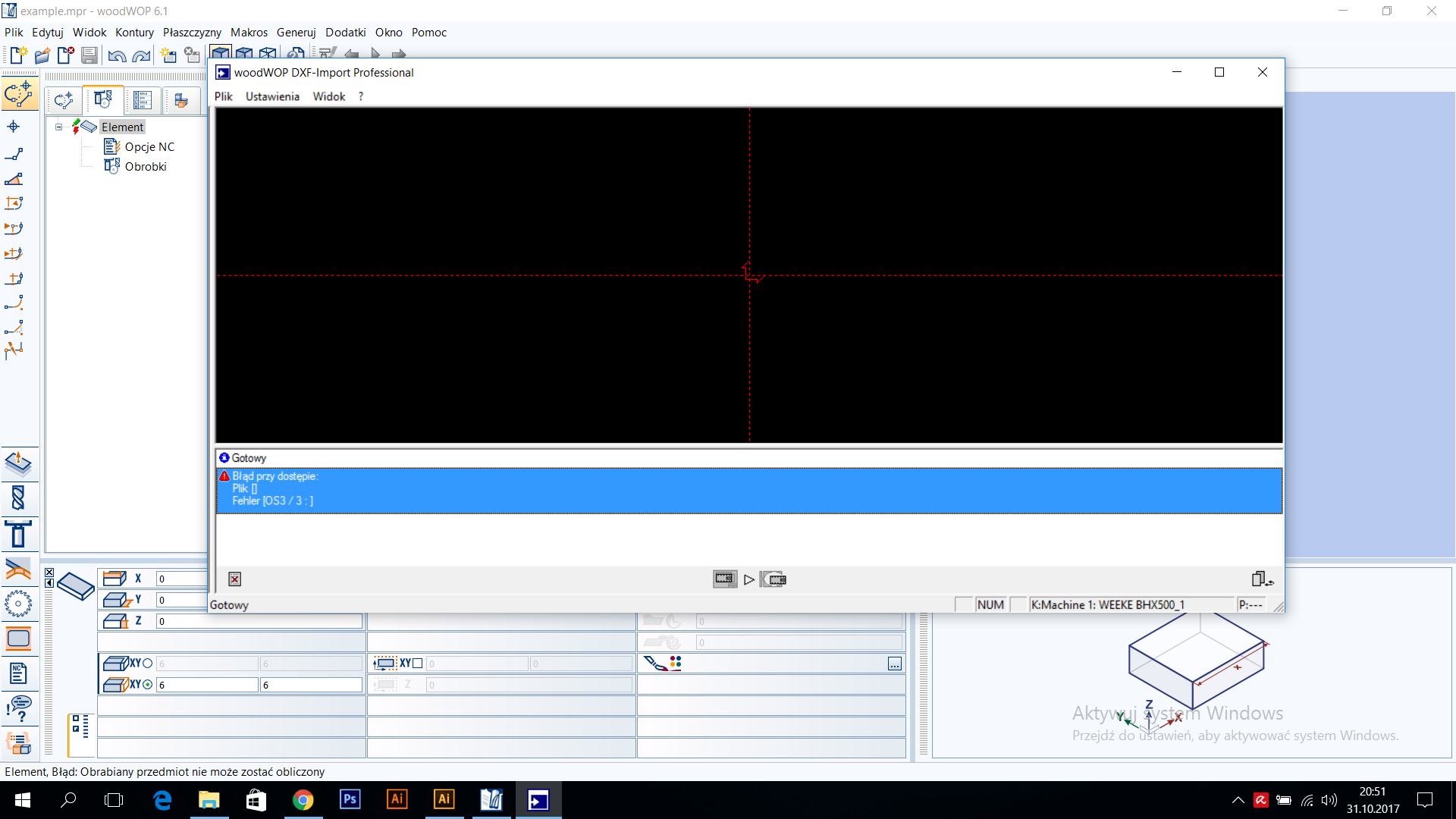
Task: Click the Z dimension input field
Action: tap(259, 621)
